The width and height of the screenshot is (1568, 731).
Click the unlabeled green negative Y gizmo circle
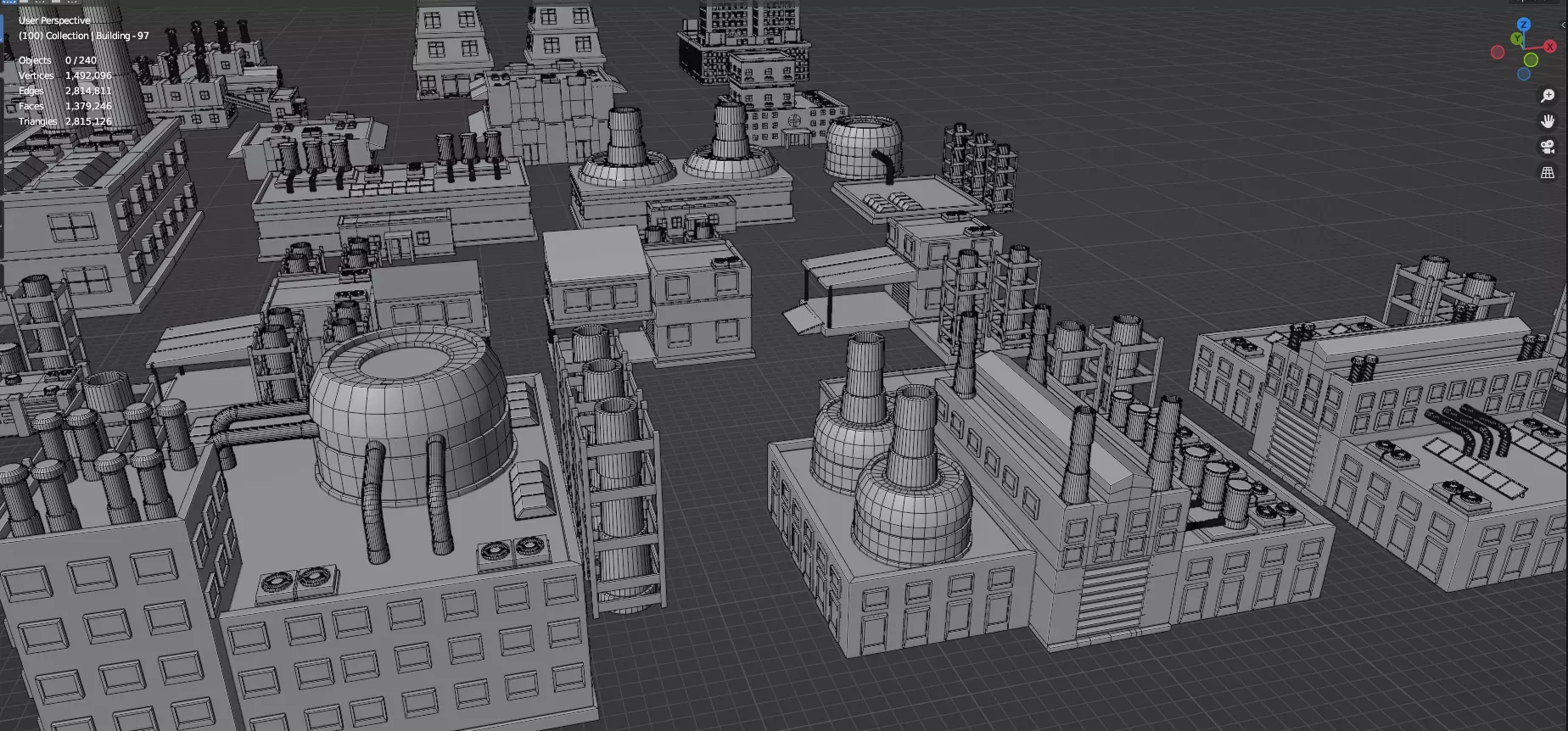[1531, 59]
